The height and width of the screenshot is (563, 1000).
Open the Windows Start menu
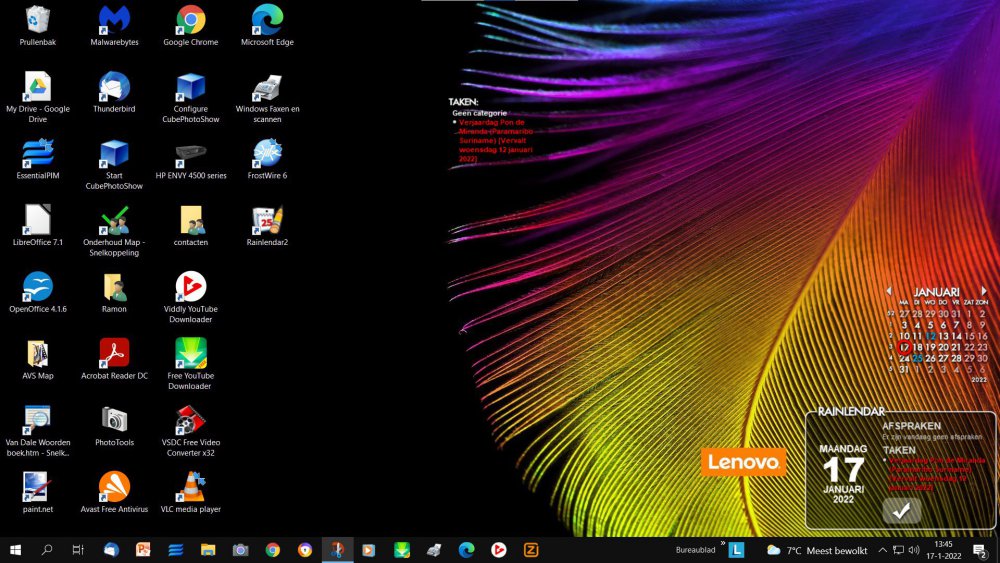click(15, 550)
